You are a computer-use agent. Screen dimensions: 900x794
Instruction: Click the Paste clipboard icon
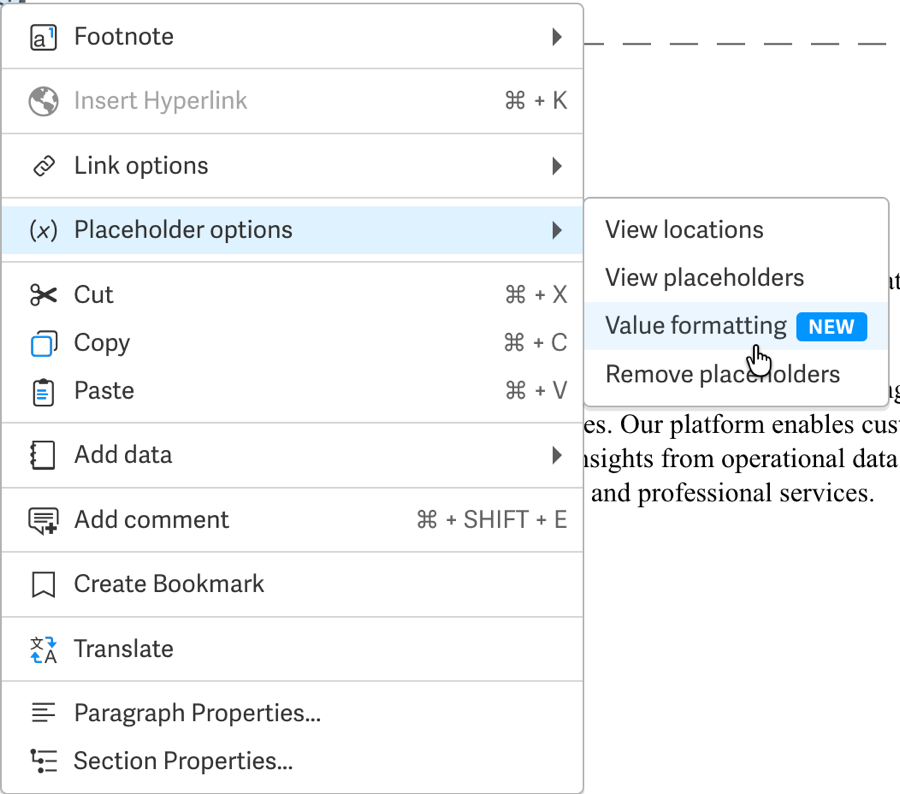coord(43,392)
